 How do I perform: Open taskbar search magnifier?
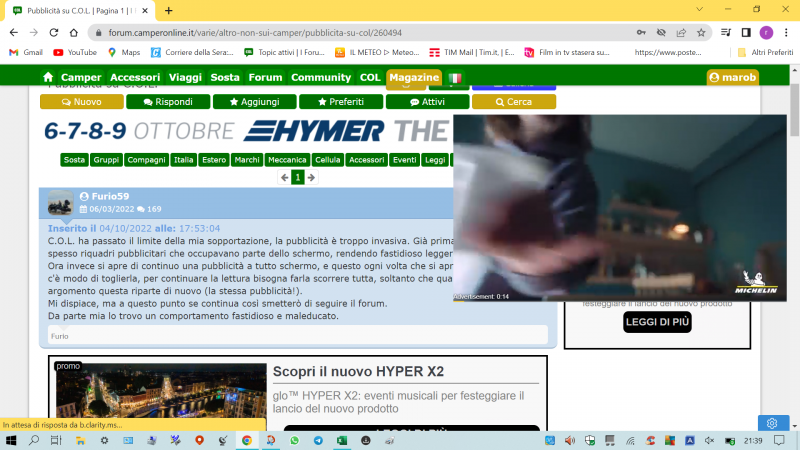click(34, 440)
